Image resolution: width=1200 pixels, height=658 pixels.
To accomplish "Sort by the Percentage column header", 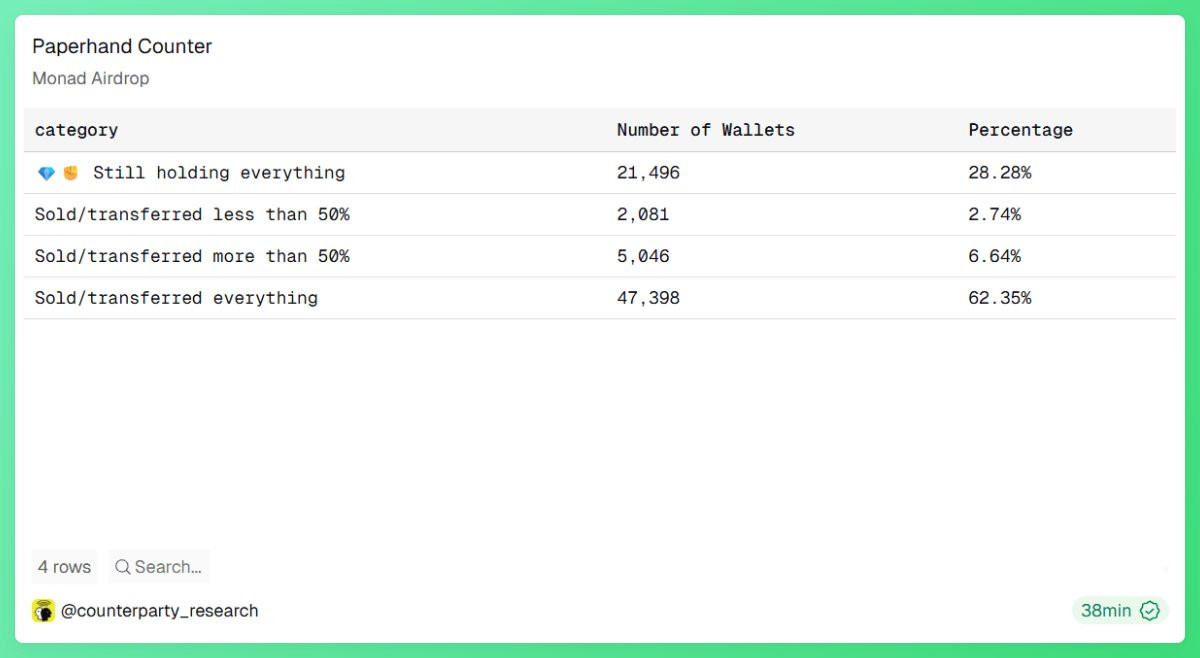I will coord(1020,130).
